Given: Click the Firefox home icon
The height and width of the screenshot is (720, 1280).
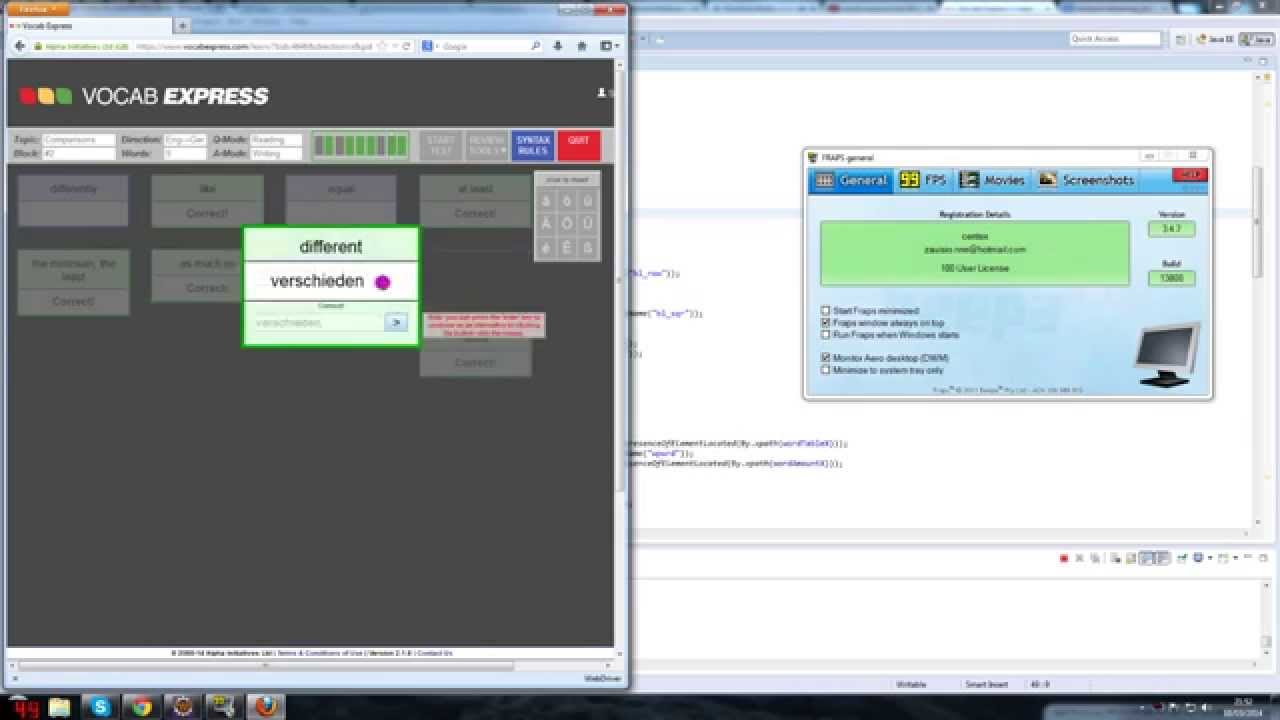Looking at the screenshot, I should point(581,46).
